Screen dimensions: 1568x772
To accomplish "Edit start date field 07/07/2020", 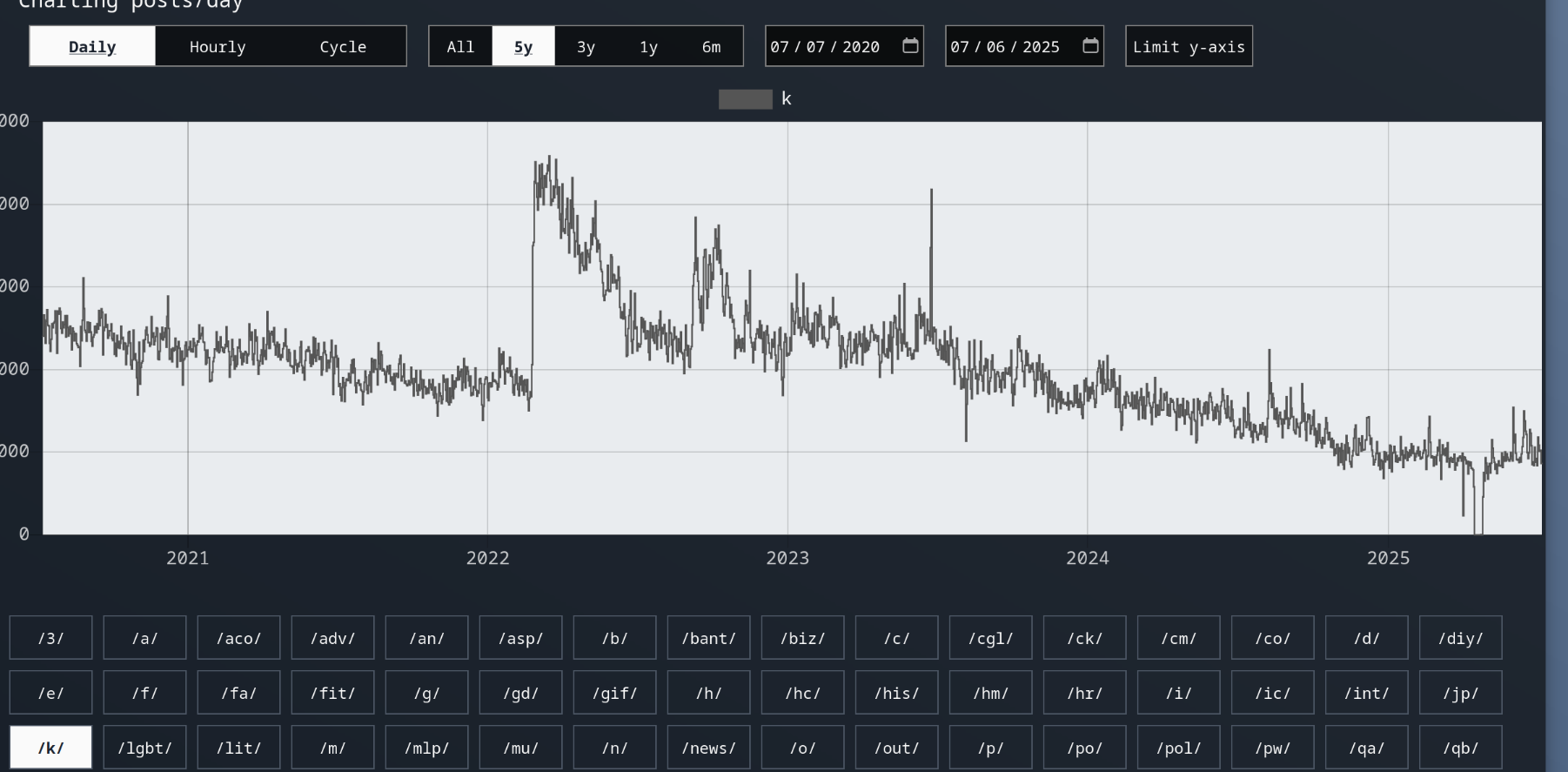I will click(844, 46).
